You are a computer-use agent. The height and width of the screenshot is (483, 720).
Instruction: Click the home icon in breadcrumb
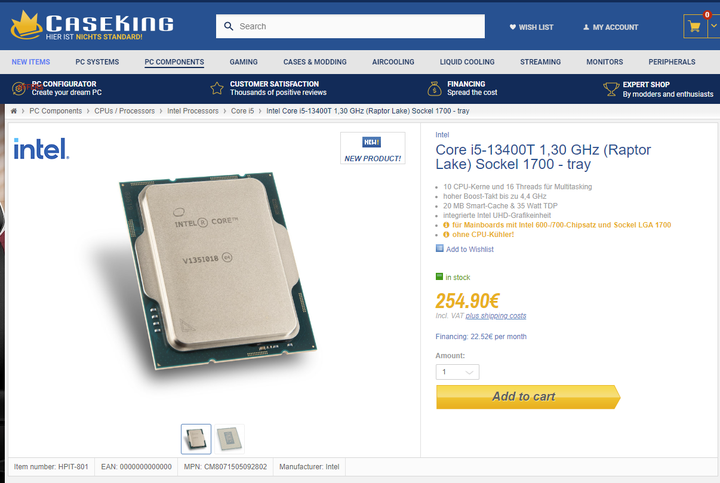[x=14, y=111]
